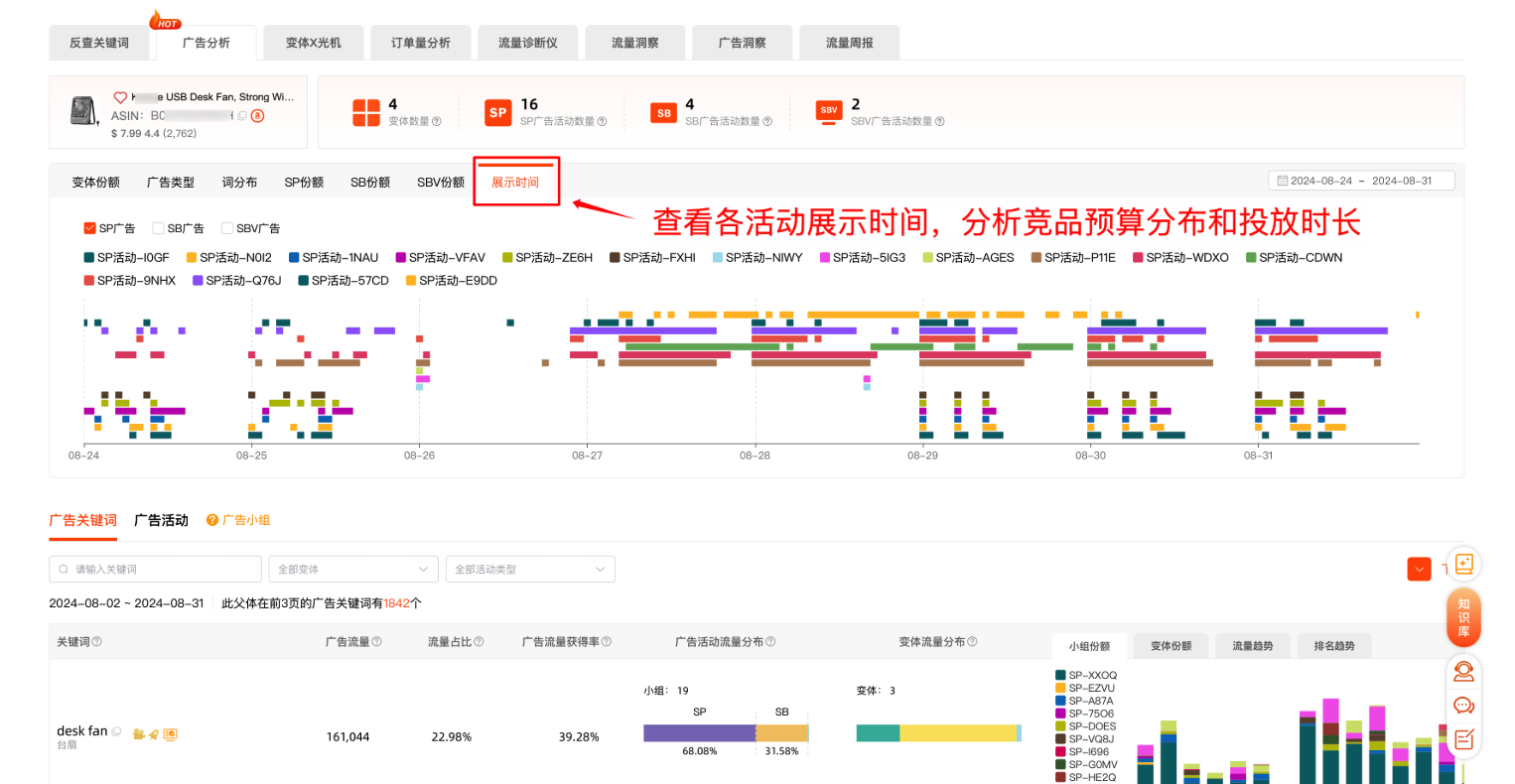Click the help icon next to SP广告活动数量

602,121
